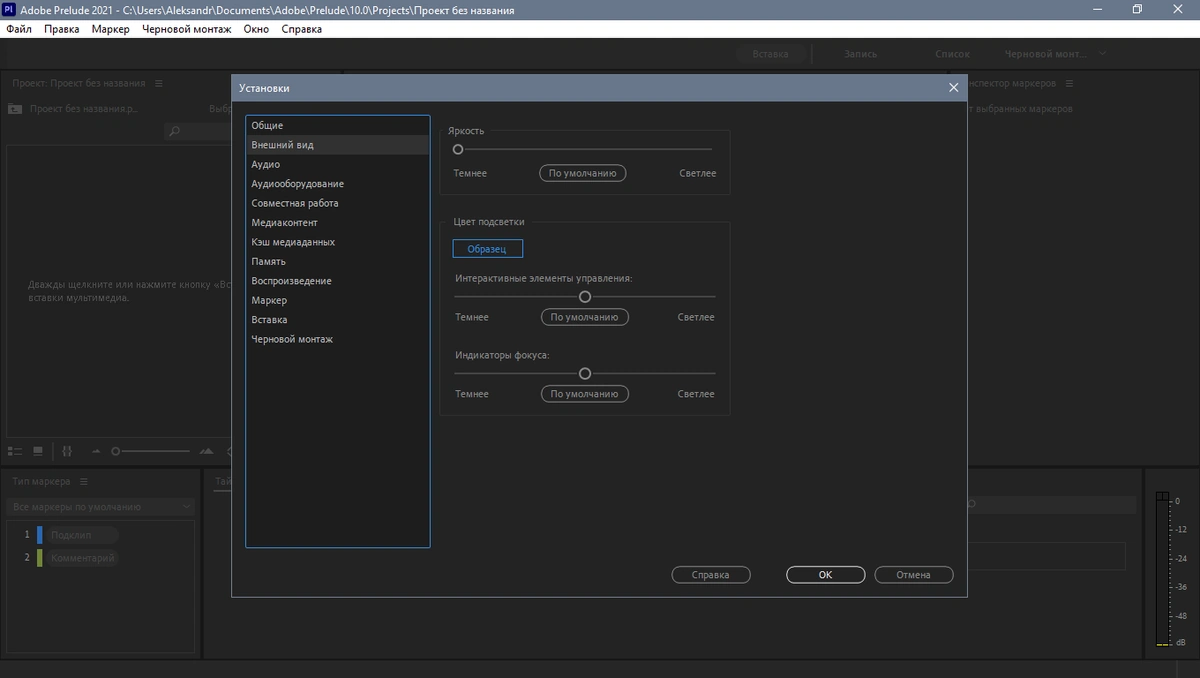Open the Совместная работа preferences category
This screenshot has width=1200, height=678.
click(338, 203)
